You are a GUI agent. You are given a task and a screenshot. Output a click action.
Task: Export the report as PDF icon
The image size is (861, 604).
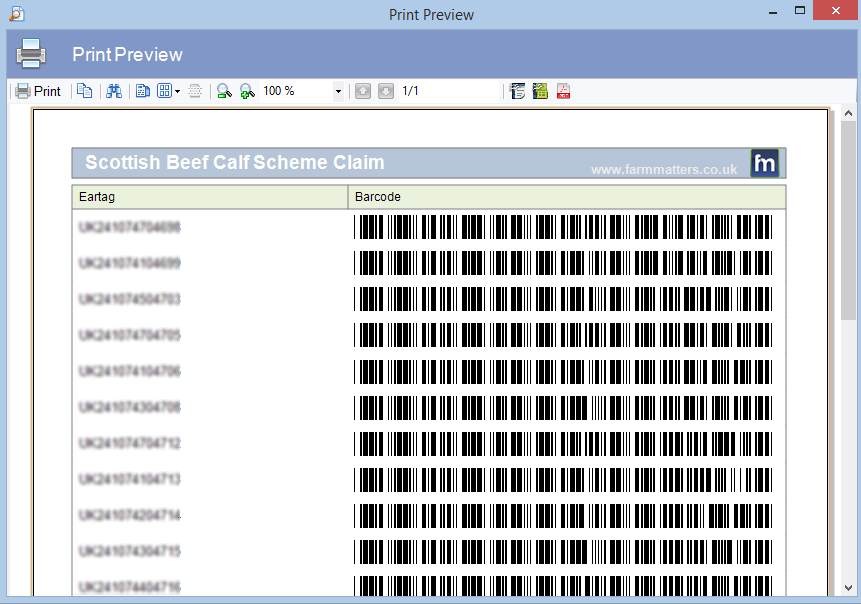[563, 91]
